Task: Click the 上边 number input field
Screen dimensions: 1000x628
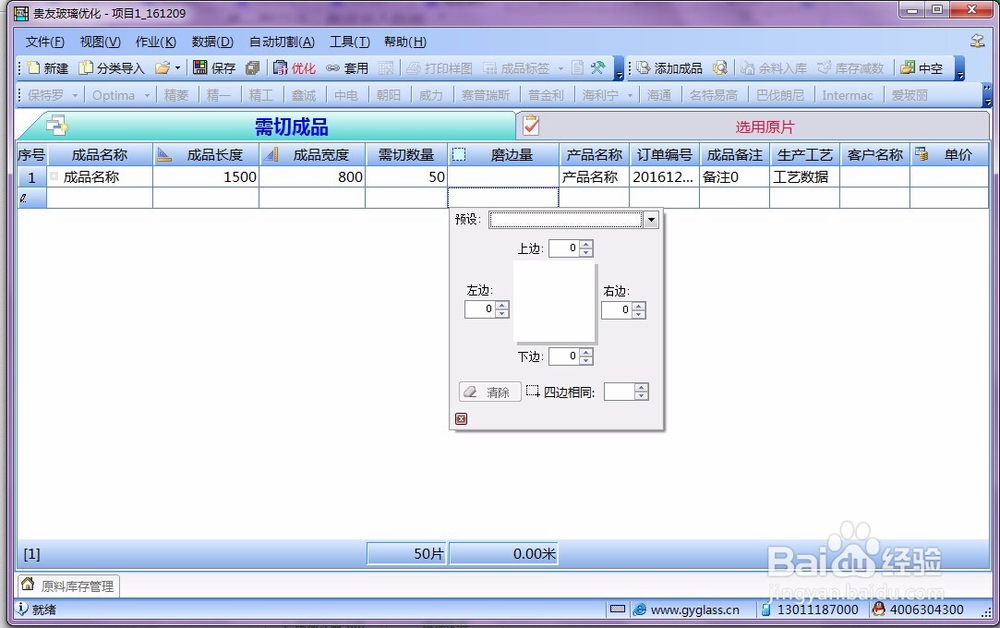Action: [564, 248]
